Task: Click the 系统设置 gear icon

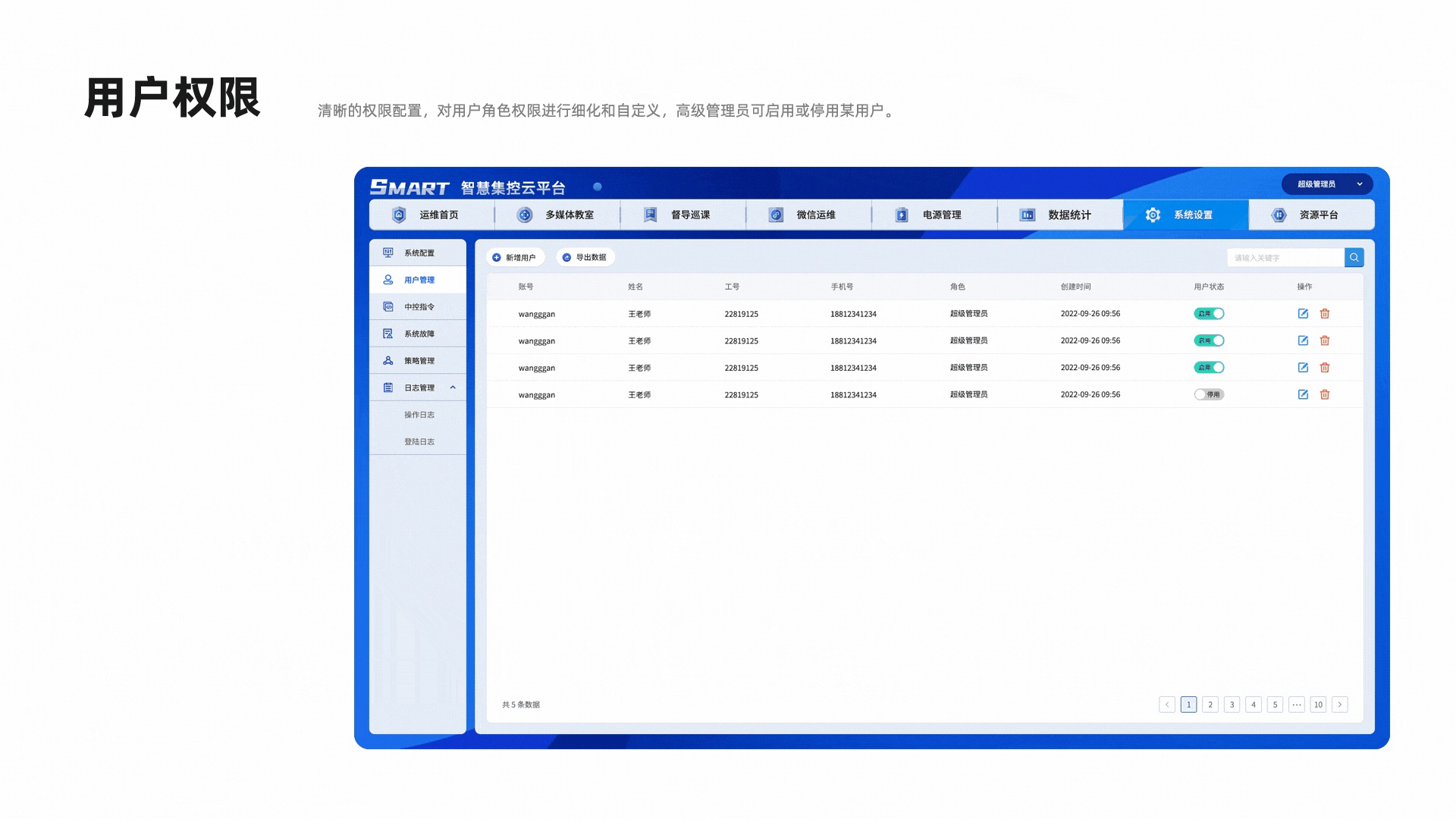Action: (1153, 215)
